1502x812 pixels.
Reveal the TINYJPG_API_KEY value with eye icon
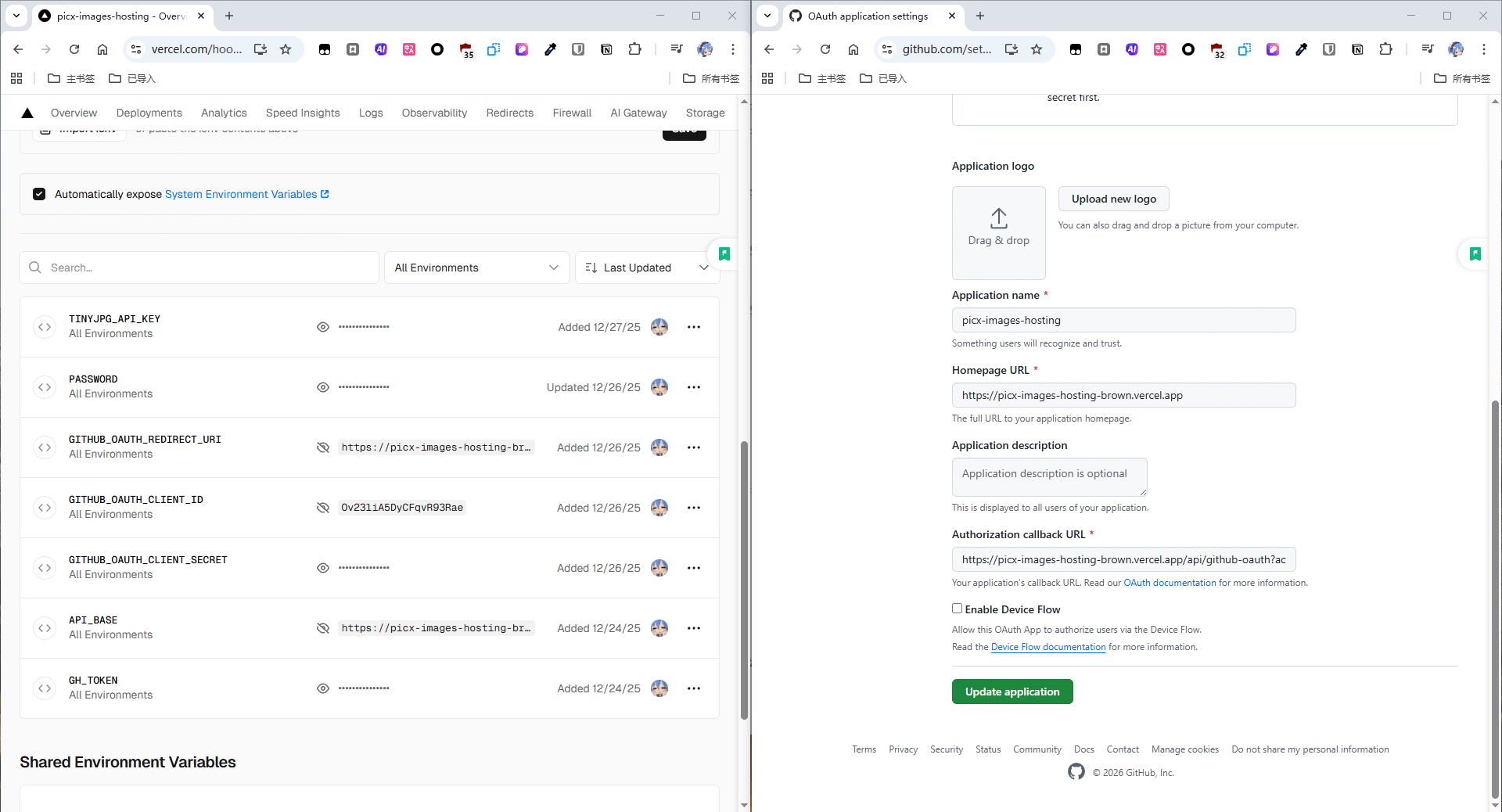pos(322,327)
